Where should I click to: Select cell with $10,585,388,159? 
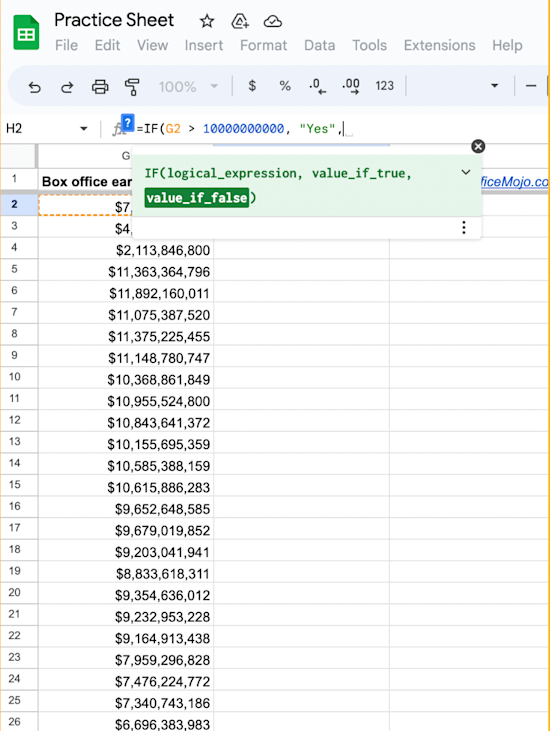(126, 465)
